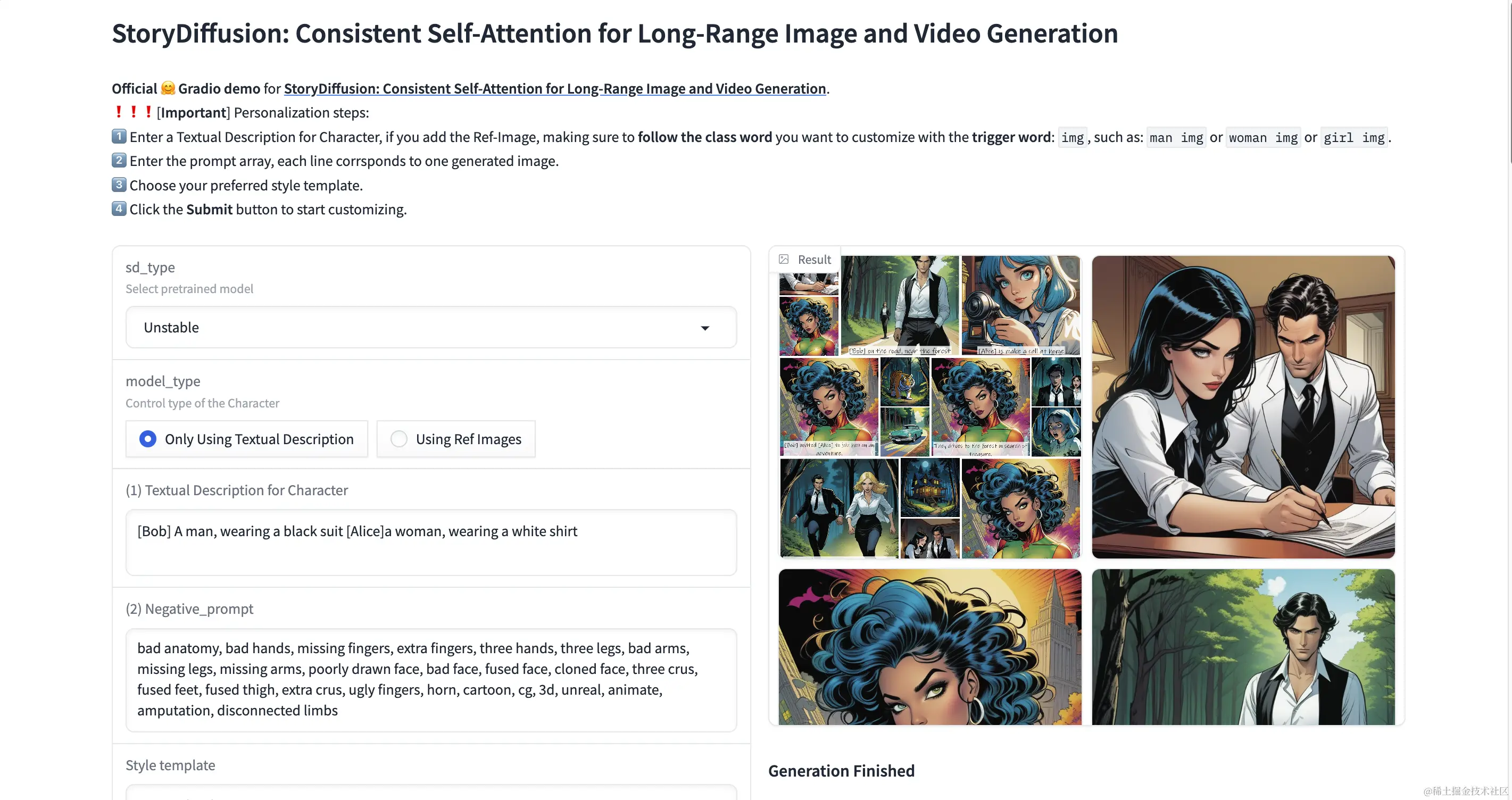Click the 'man img' code example
This screenshot has width=1512, height=800.
(x=1176, y=137)
